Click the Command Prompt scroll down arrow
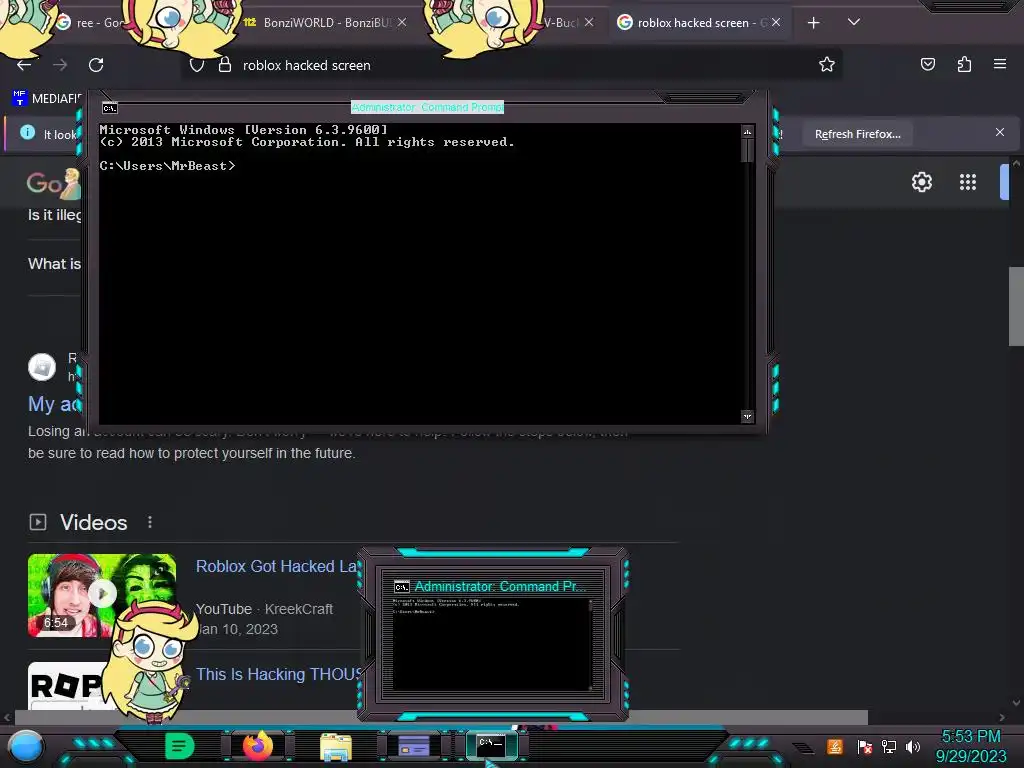 point(747,416)
